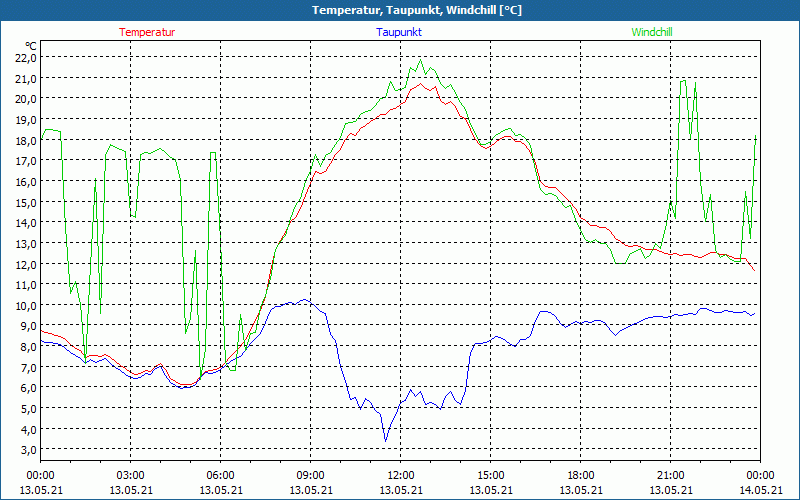This screenshot has height=500, width=800.
Task: Click the date 13.05.21 under 21:00
Action: point(670,490)
